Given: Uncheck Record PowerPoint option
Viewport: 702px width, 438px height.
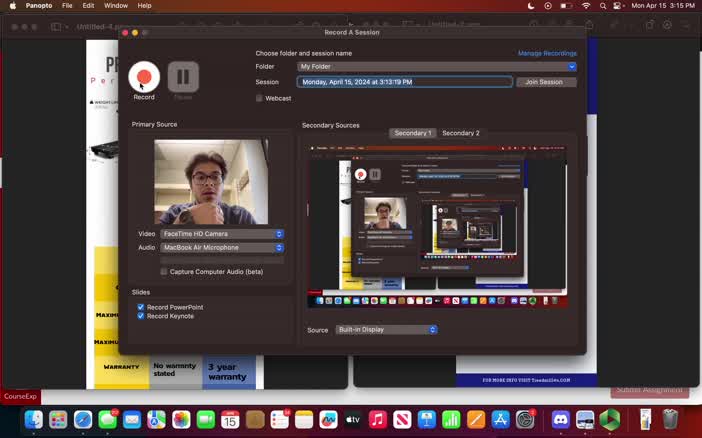Looking at the screenshot, I should pyautogui.click(x=141, y=307).
